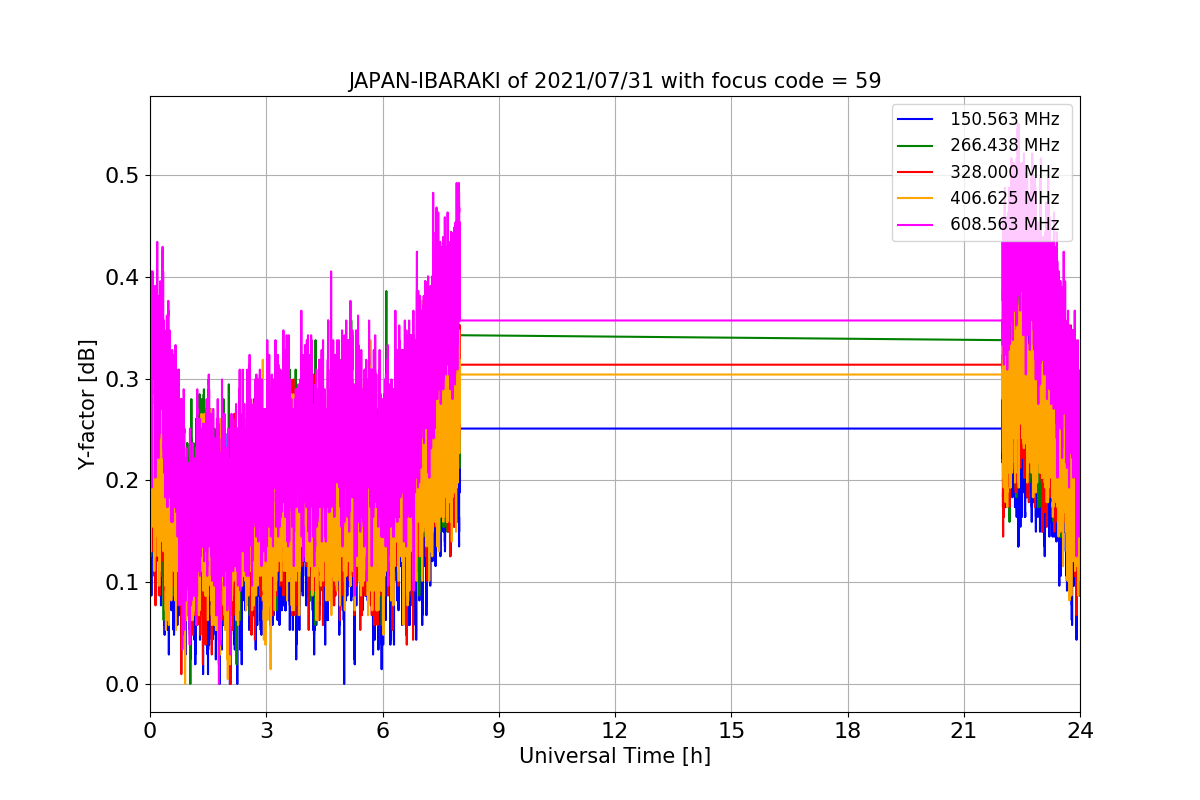Click the green line sample in legend
Screen dimensions: 1200x800
click(x=917, y=146)
